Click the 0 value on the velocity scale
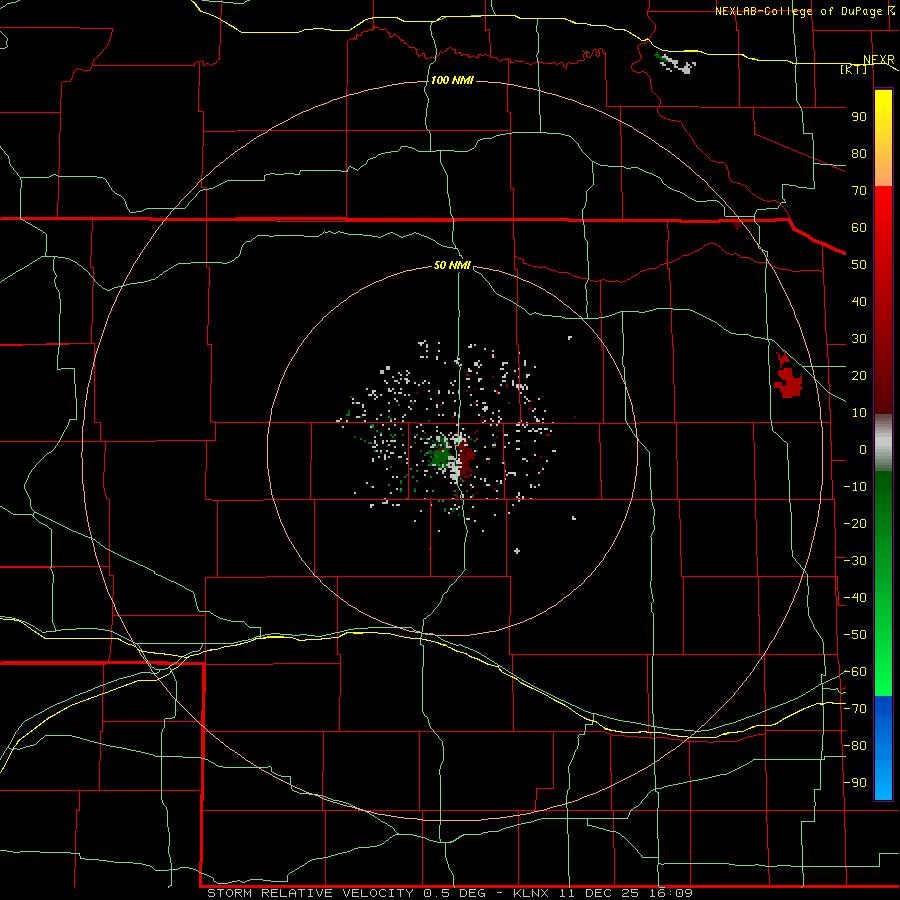This screenshot has width=900, height=900. tap(863, 450)
